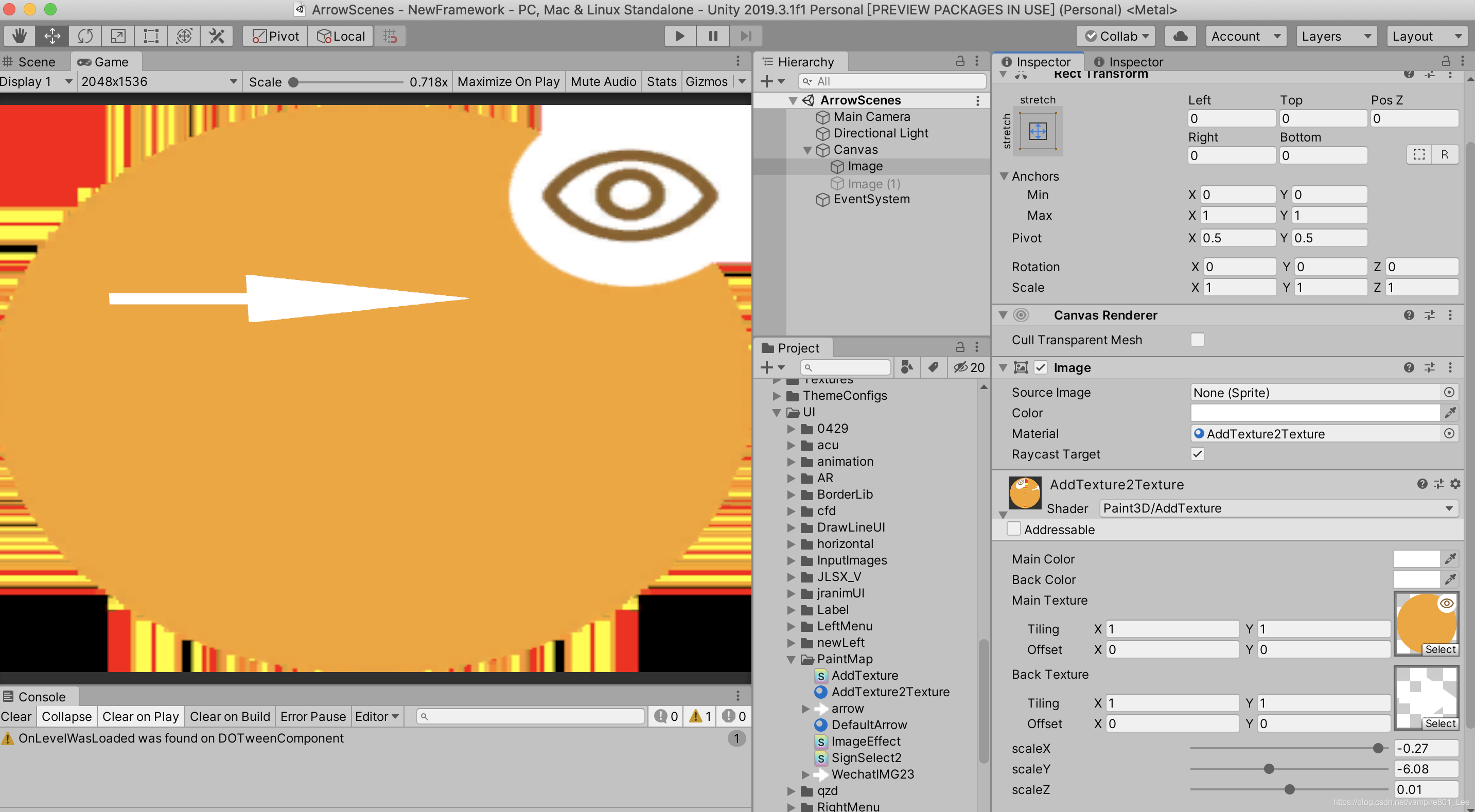1475x812 pixels.
Task: Collapse the PaintMap folder
Action: (792, 660)
